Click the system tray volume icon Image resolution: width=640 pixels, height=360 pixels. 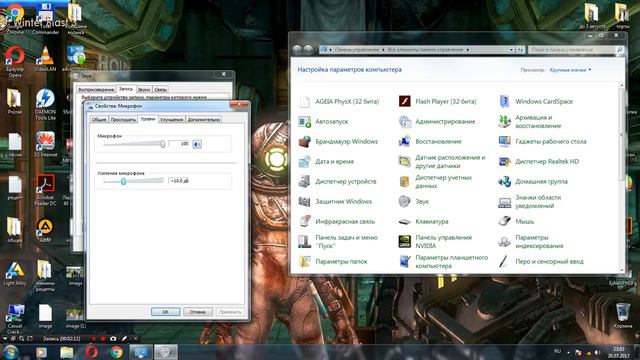597,352
